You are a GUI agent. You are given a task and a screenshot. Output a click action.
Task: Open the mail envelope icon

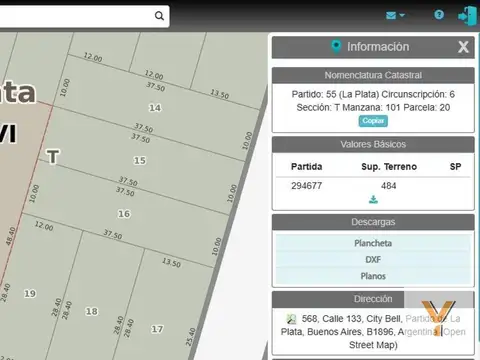pos(391,15)
